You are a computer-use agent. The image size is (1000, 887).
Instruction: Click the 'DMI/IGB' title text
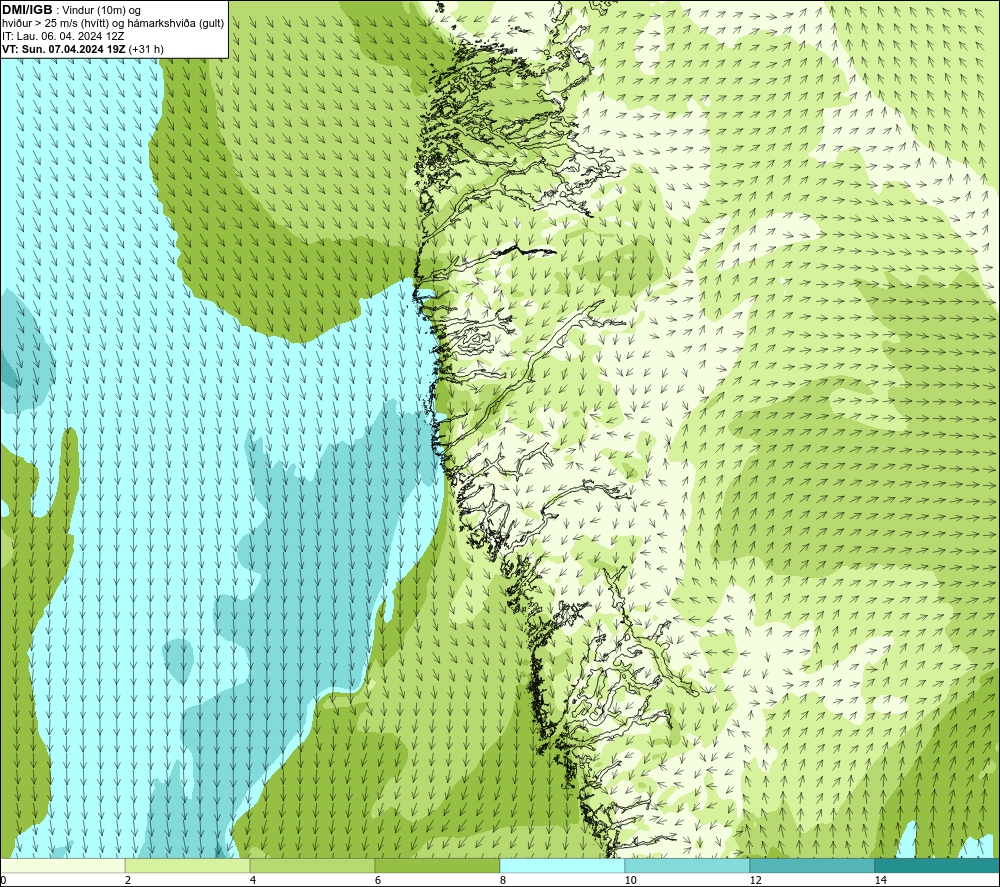27,10
